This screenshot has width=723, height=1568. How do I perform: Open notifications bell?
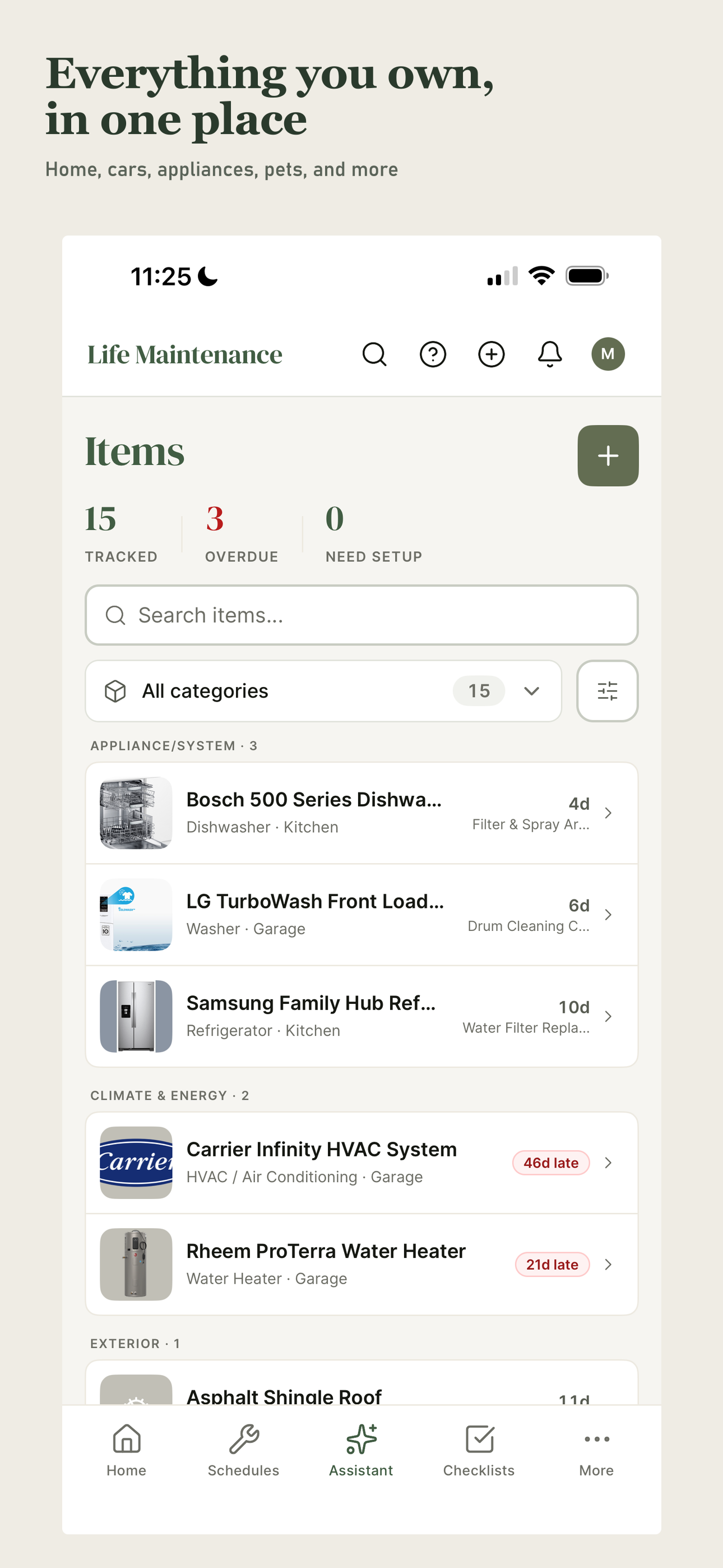pyautogui.click(x=550, y=354)
